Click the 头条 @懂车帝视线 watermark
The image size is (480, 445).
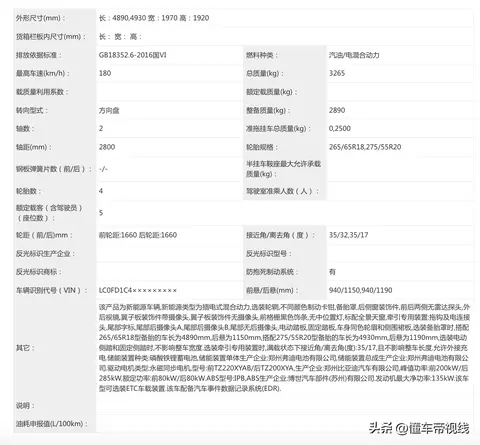[419, 428]
